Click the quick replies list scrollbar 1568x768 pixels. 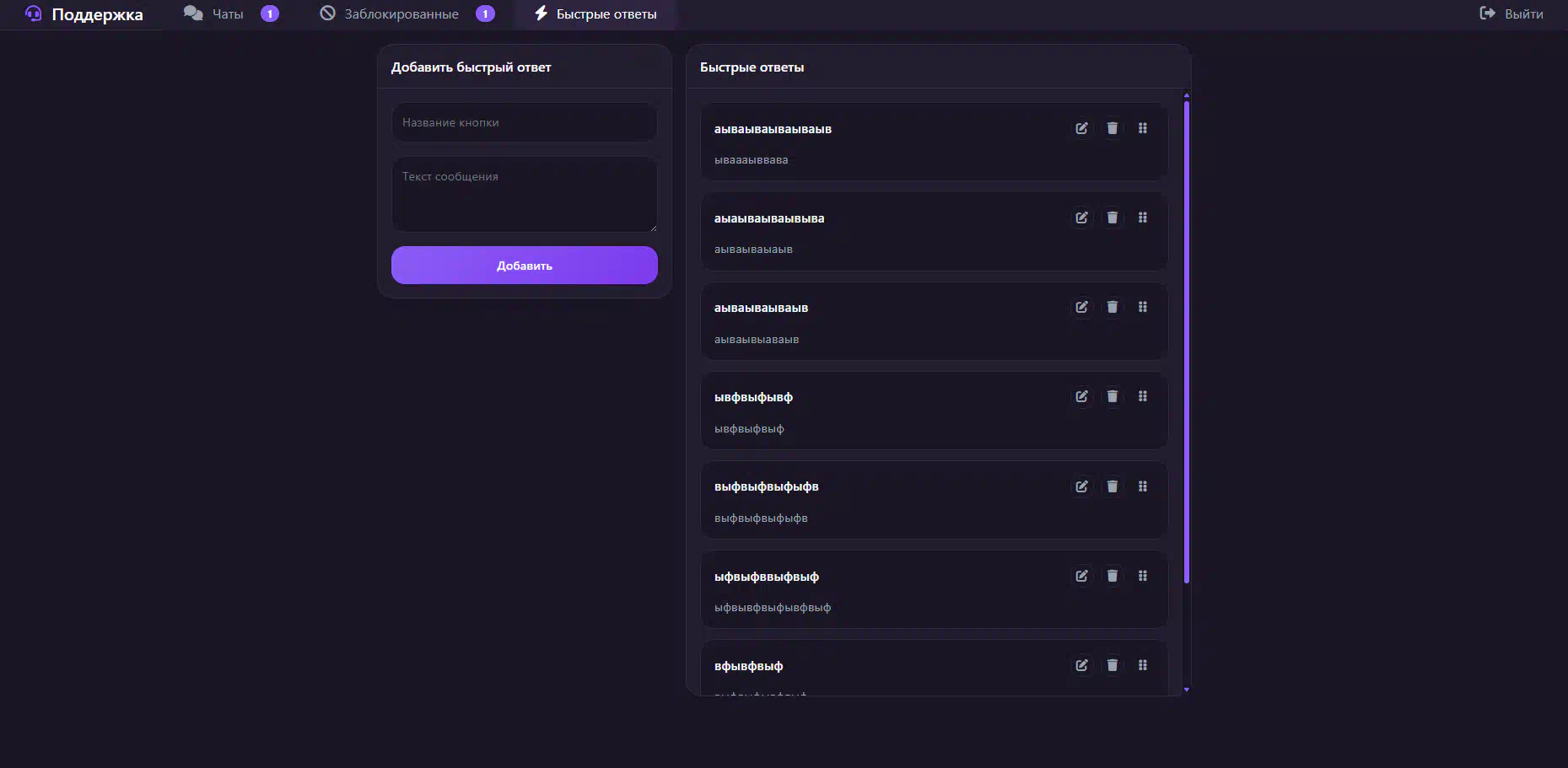pos(1187,342)
